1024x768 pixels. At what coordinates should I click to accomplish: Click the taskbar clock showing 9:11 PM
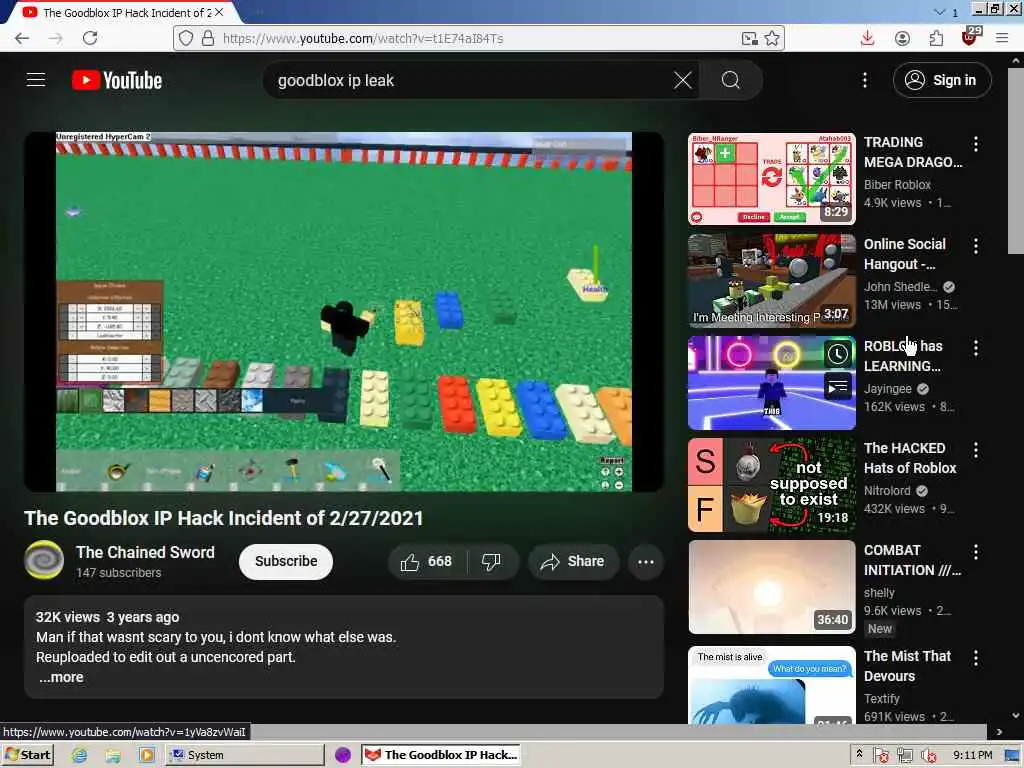[972, 755]
